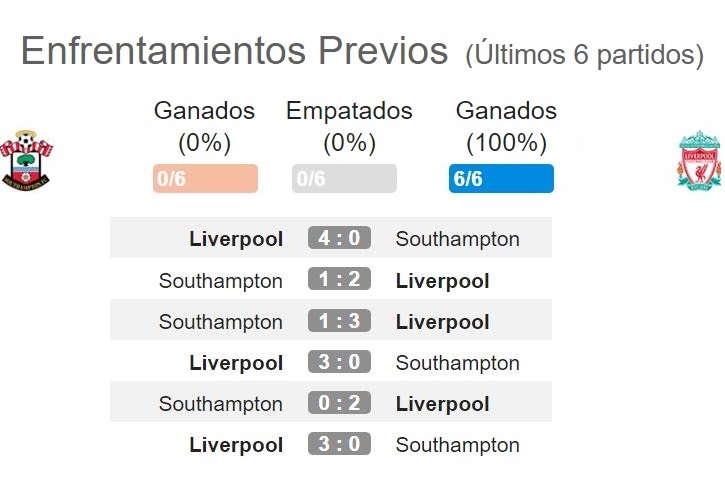The image size is (725, 482).
Task: Click Liverpool in the 0:2 match row
Action: pyautogui.click(x=442, y=404)
